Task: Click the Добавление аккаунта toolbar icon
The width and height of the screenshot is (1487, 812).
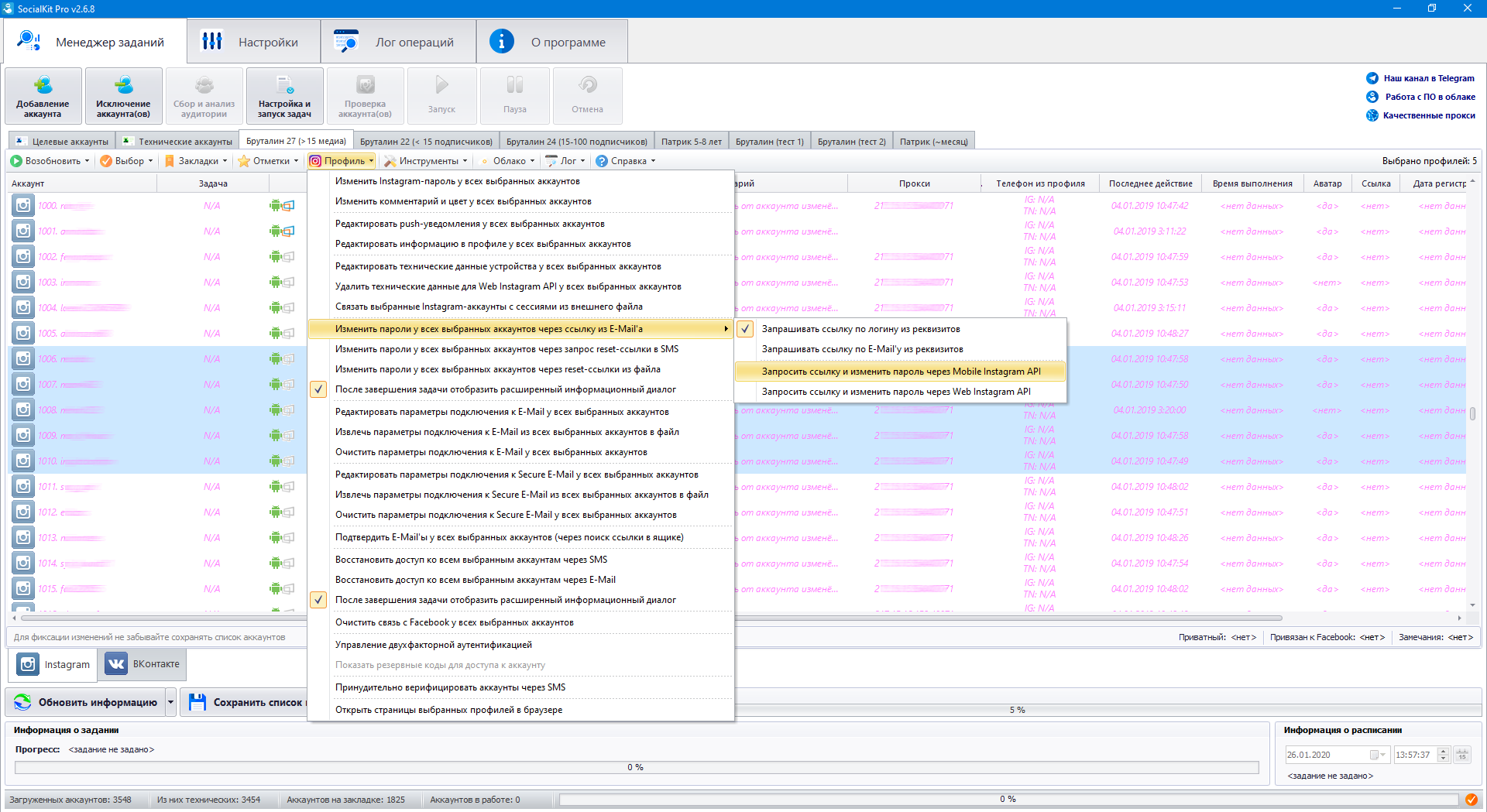Action: [43, 85]
